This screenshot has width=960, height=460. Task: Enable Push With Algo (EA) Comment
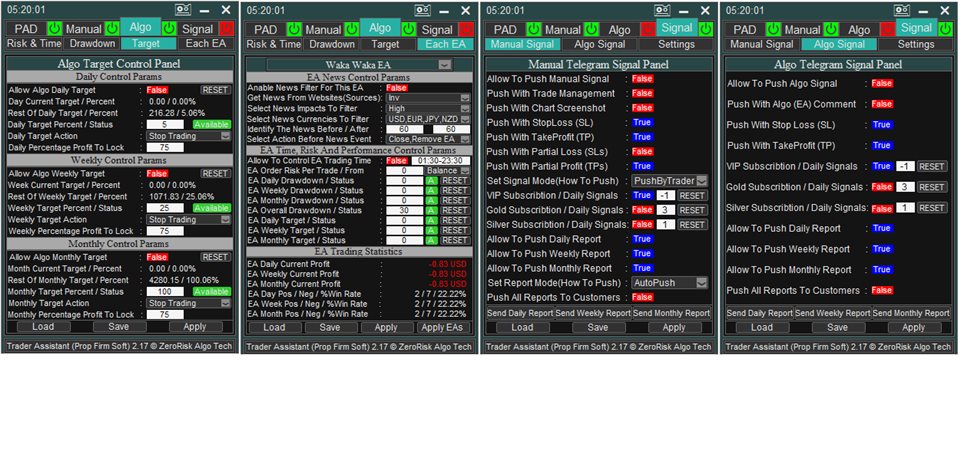click(x=881, y=104)
